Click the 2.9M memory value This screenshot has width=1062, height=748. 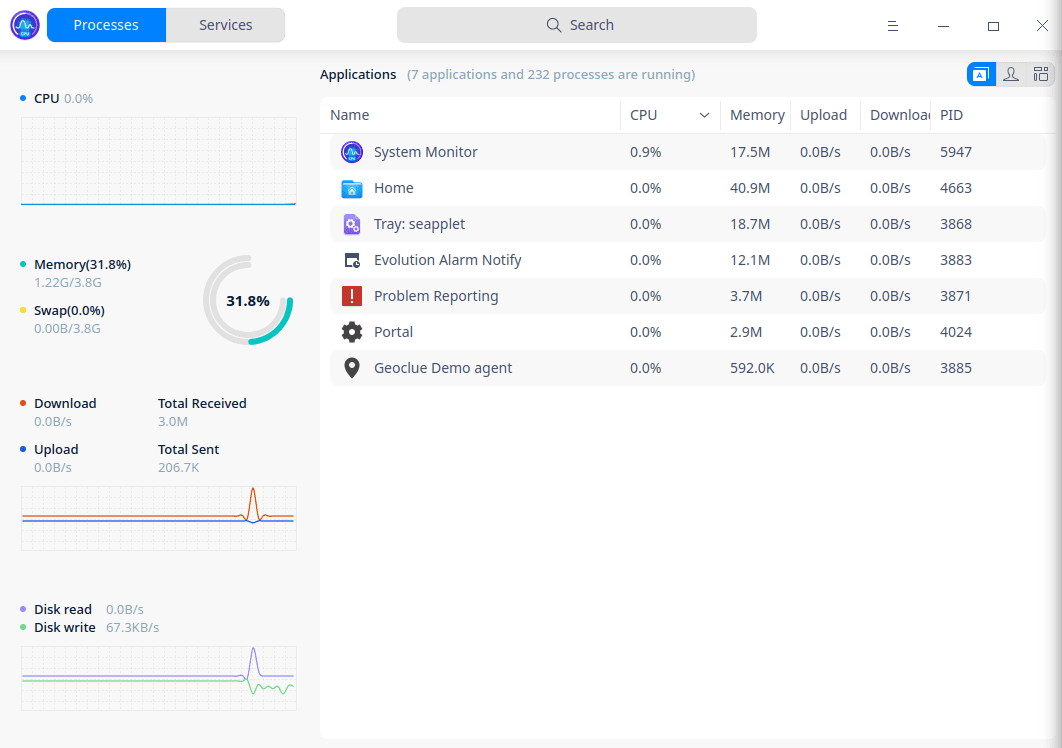click(x=746, y=332)
